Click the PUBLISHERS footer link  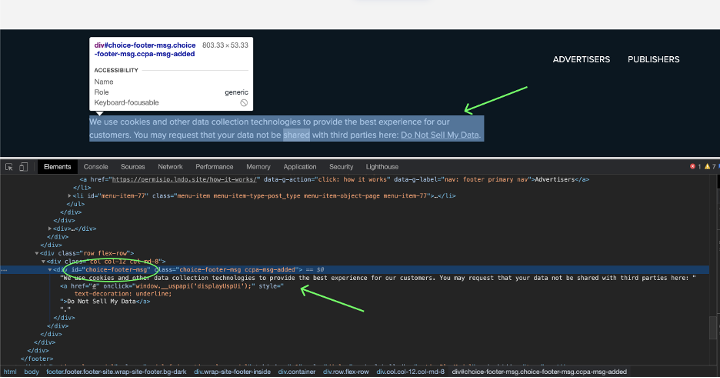653,59
